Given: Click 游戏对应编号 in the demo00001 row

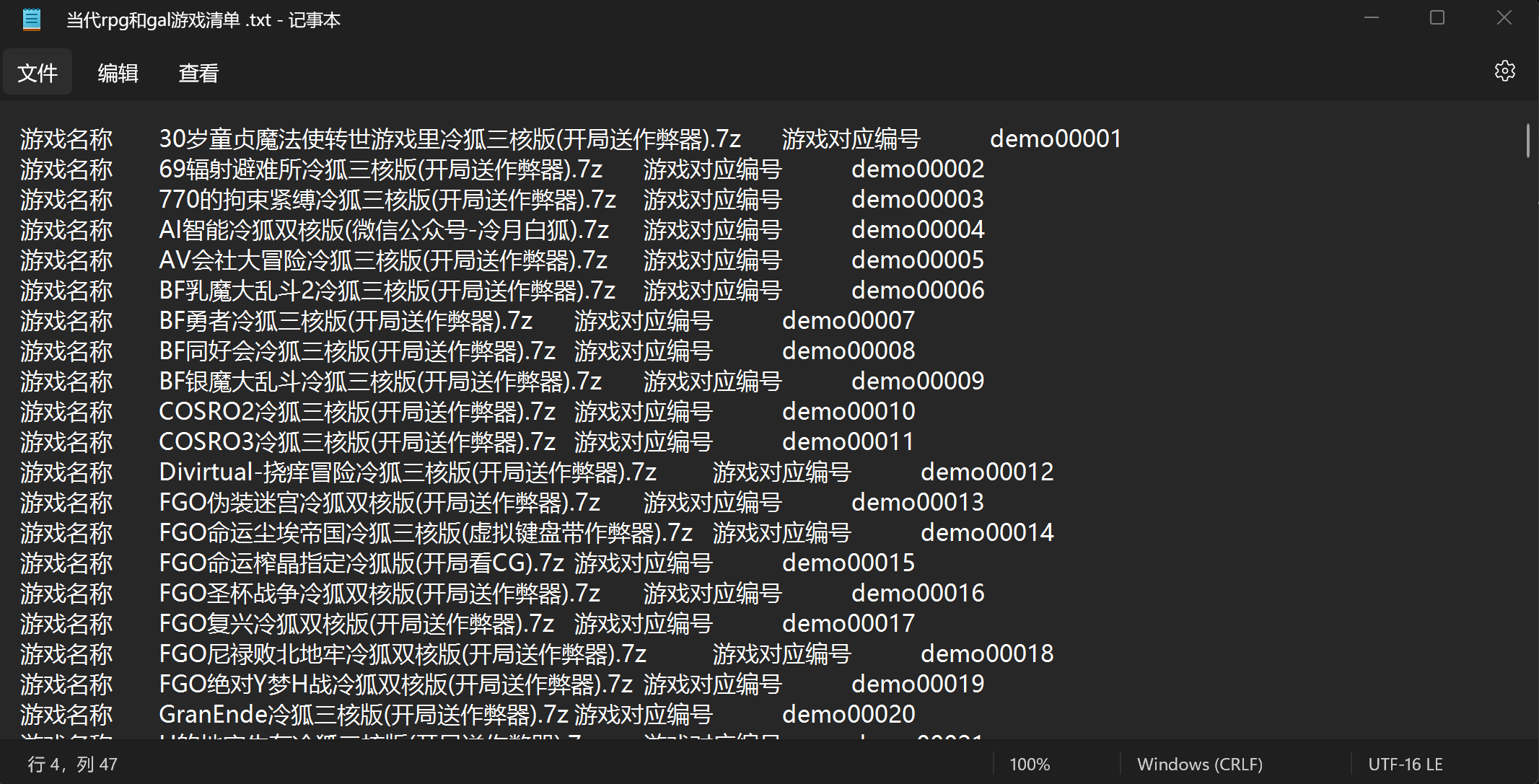Looking at the screenshot, I should coord(851,138).
